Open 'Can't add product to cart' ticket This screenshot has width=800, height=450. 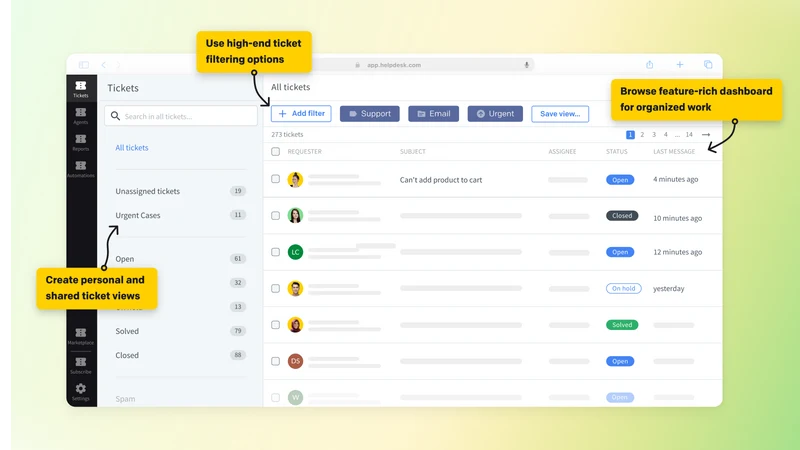(441, 180)
